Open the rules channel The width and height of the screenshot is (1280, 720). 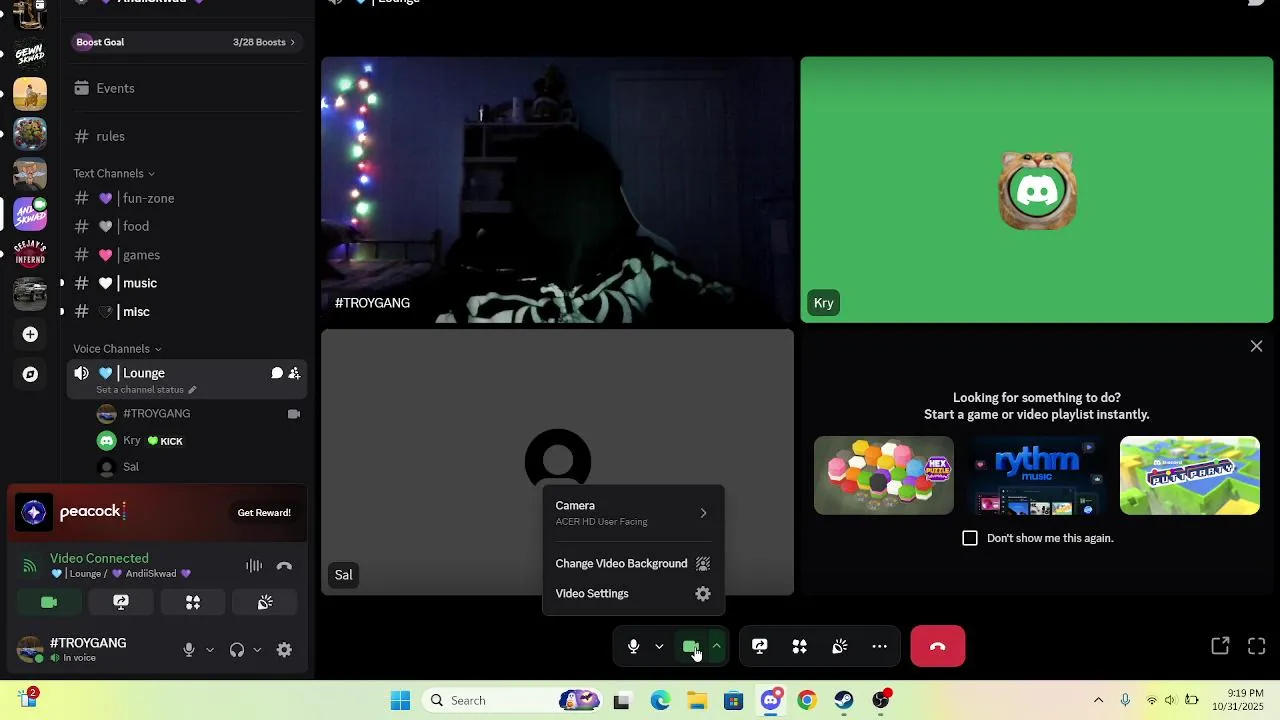coord(186,136)
